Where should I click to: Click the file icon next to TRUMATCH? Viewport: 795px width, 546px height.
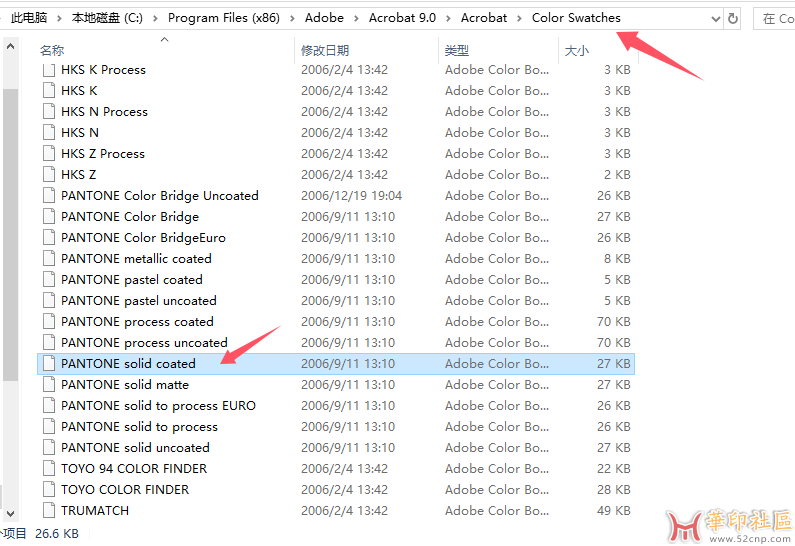[49, 511]
